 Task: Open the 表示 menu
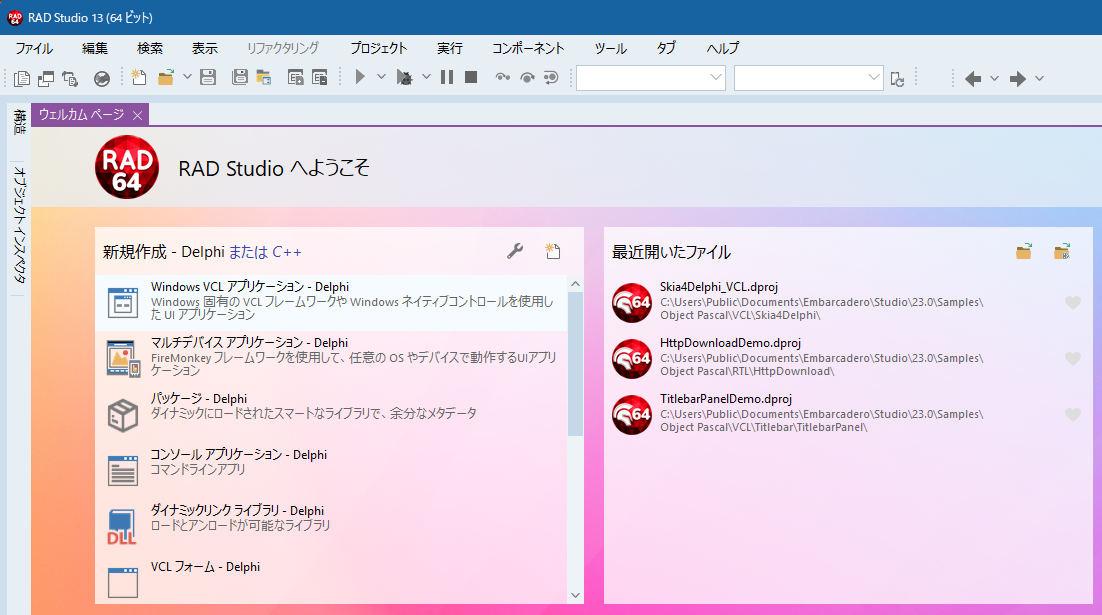coord(205,48)
